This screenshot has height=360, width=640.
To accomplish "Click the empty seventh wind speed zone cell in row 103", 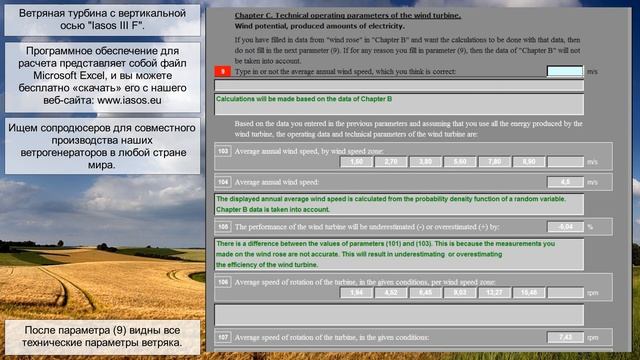I will [565, 162].
